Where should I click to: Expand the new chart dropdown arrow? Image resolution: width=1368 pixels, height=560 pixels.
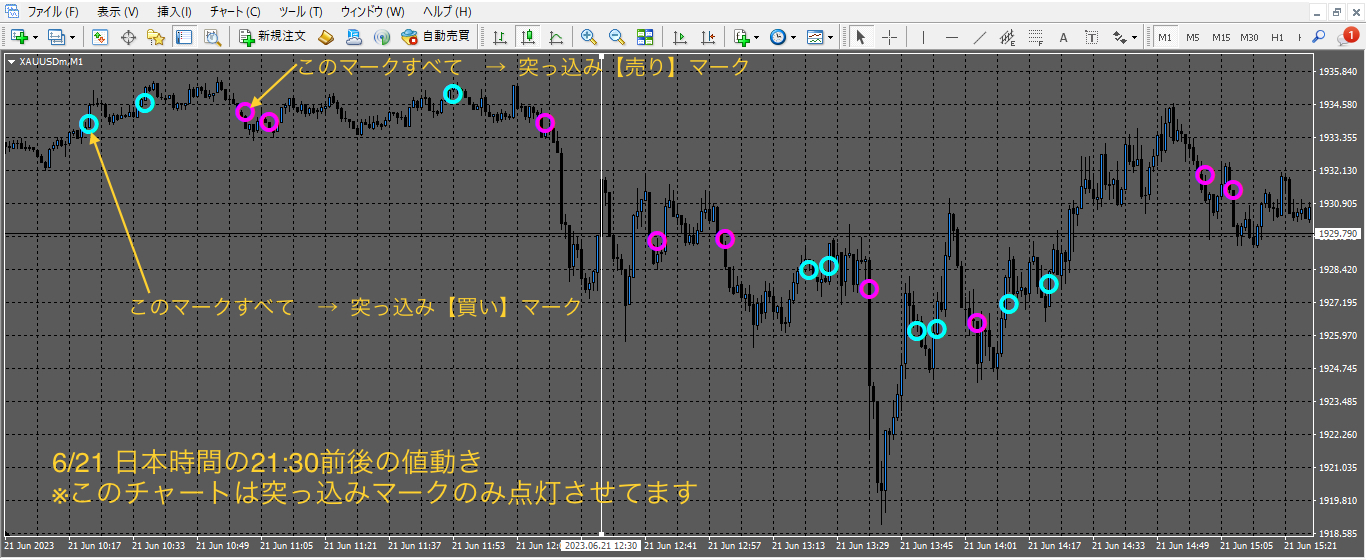coord(36,37)
